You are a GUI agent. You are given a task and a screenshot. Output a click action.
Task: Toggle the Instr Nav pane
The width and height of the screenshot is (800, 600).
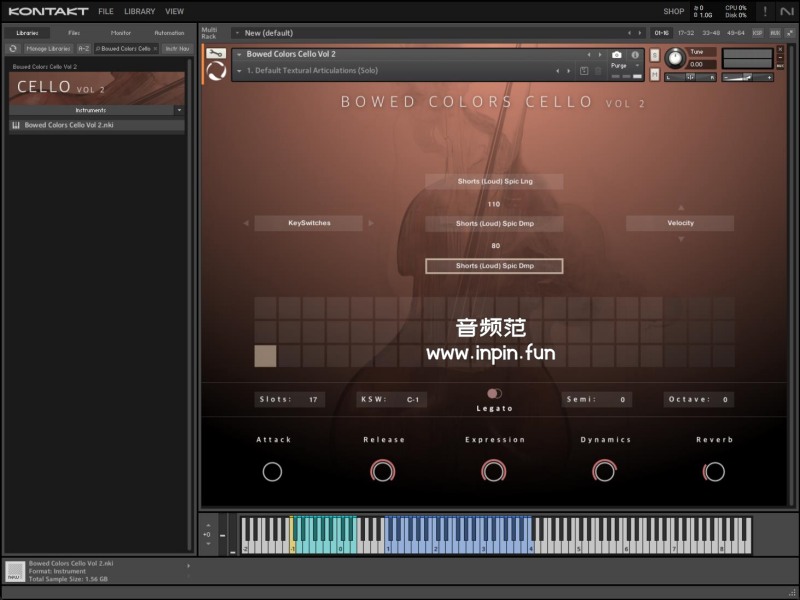(177, 48)
